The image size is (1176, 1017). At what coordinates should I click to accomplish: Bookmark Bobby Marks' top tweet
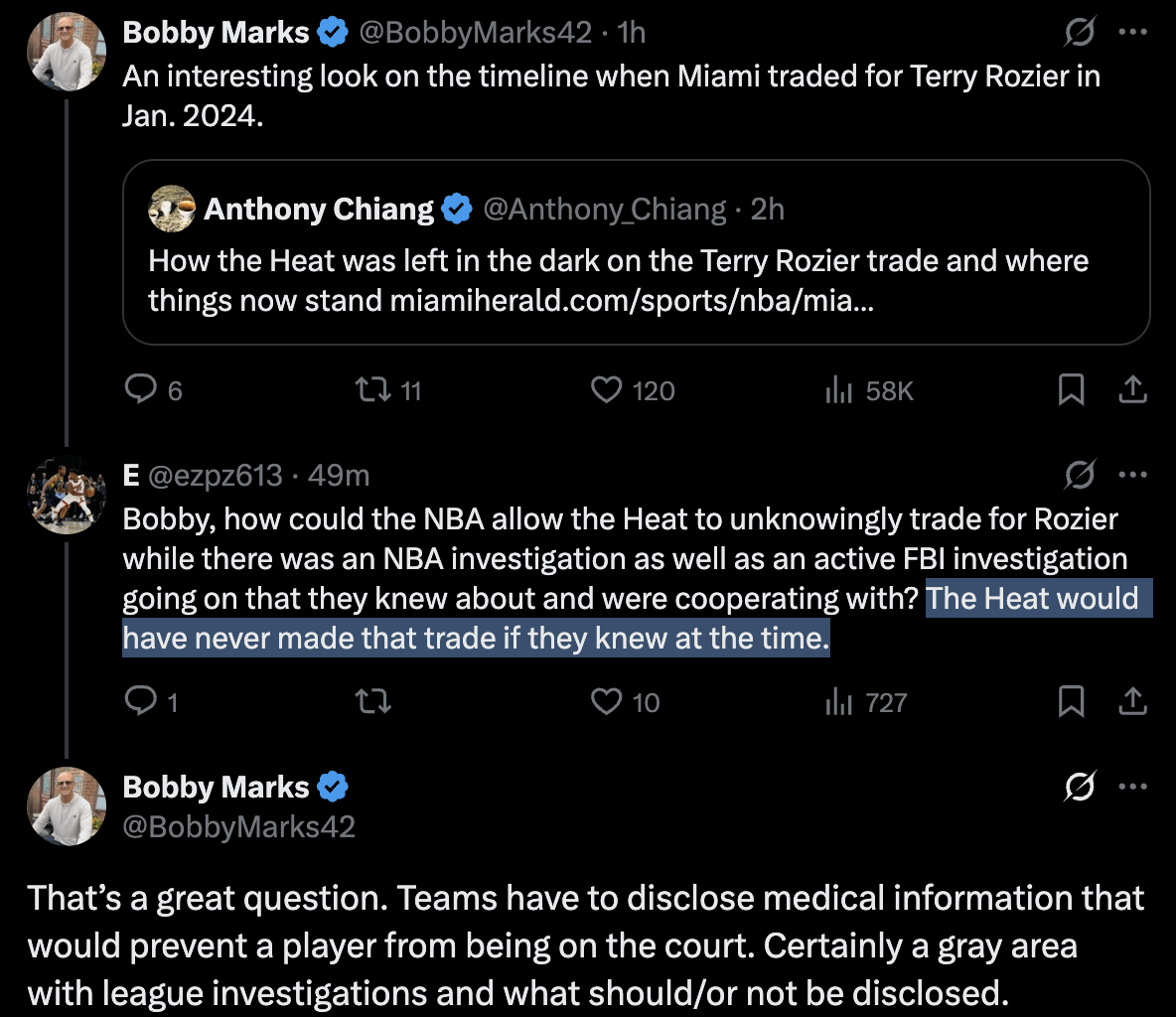tap(1071, 390)
